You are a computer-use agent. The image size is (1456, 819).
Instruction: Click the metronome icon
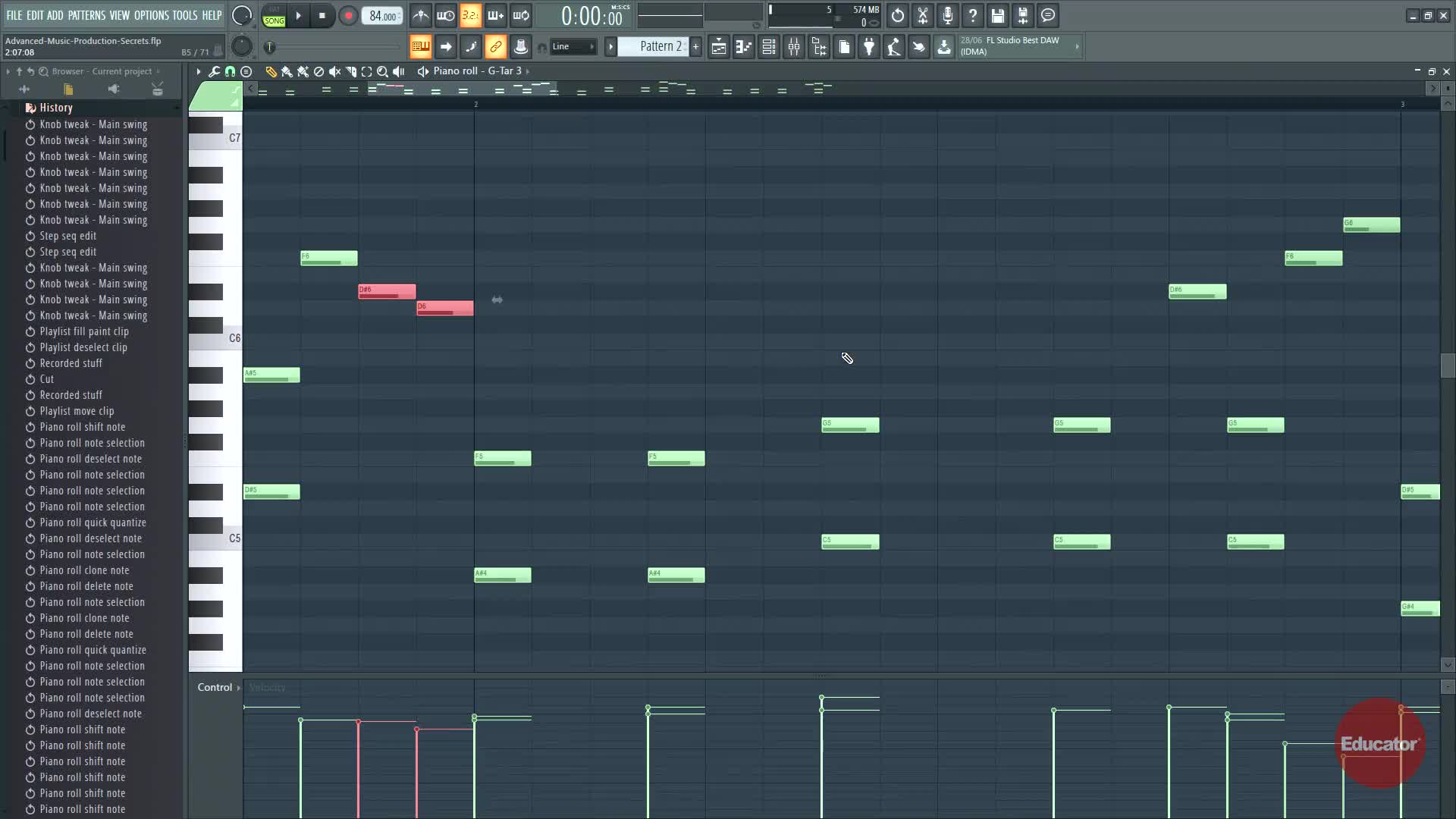pos(420,15)
